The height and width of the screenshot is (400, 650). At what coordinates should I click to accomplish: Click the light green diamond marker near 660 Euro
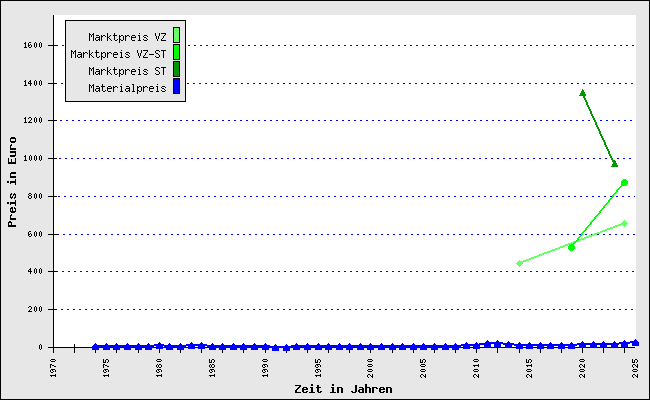click(x=625, y=223)
